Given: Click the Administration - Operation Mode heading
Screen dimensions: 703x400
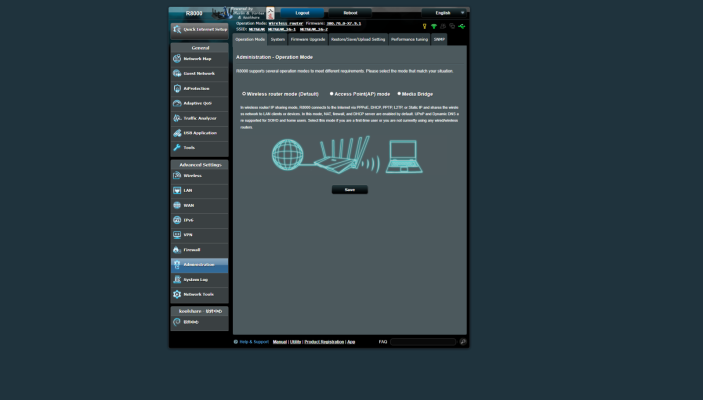Looking at the screenshot, I should [274, 57].
